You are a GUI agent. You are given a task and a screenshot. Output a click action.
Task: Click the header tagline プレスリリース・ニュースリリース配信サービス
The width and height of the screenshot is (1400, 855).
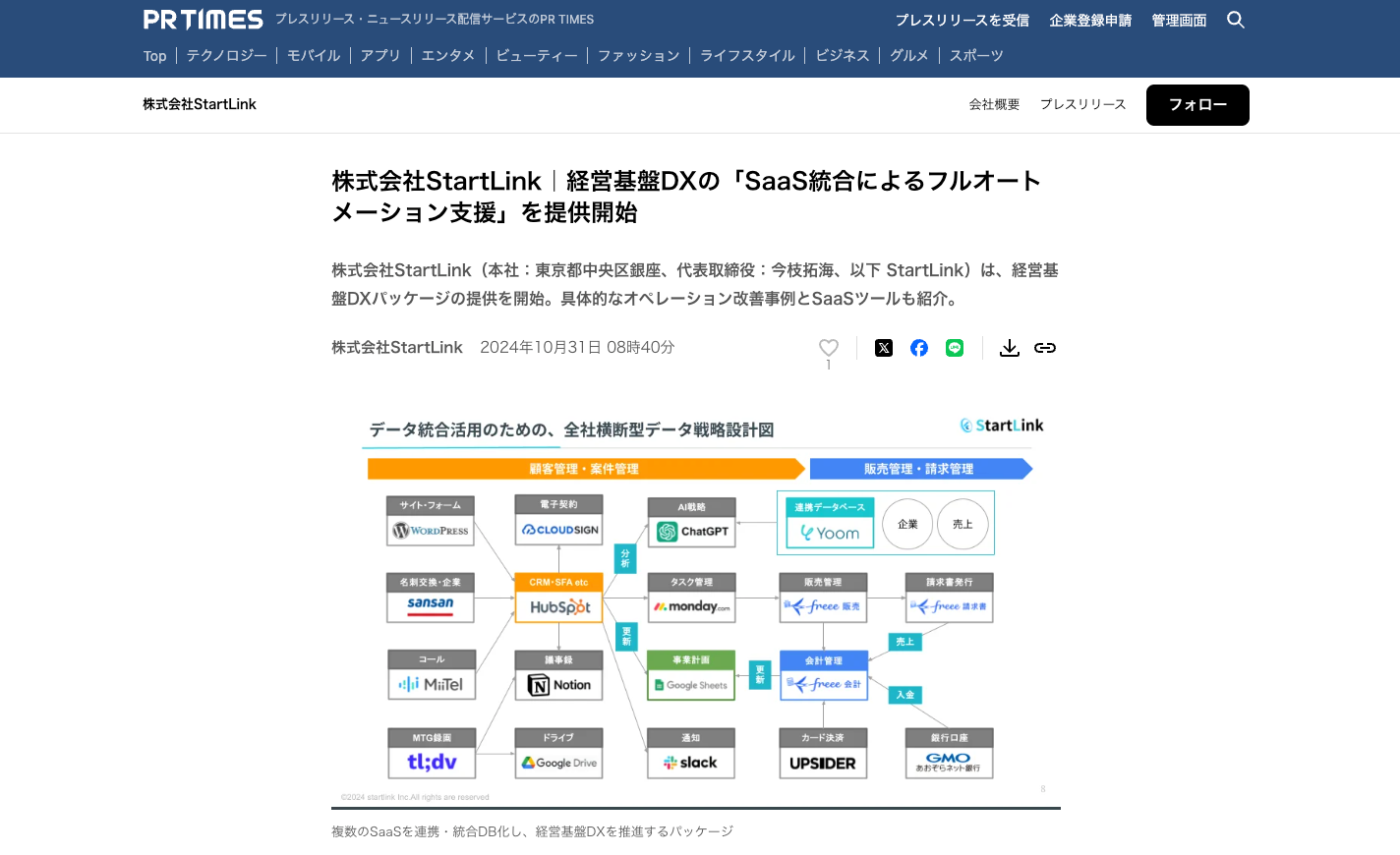point(435,20)
